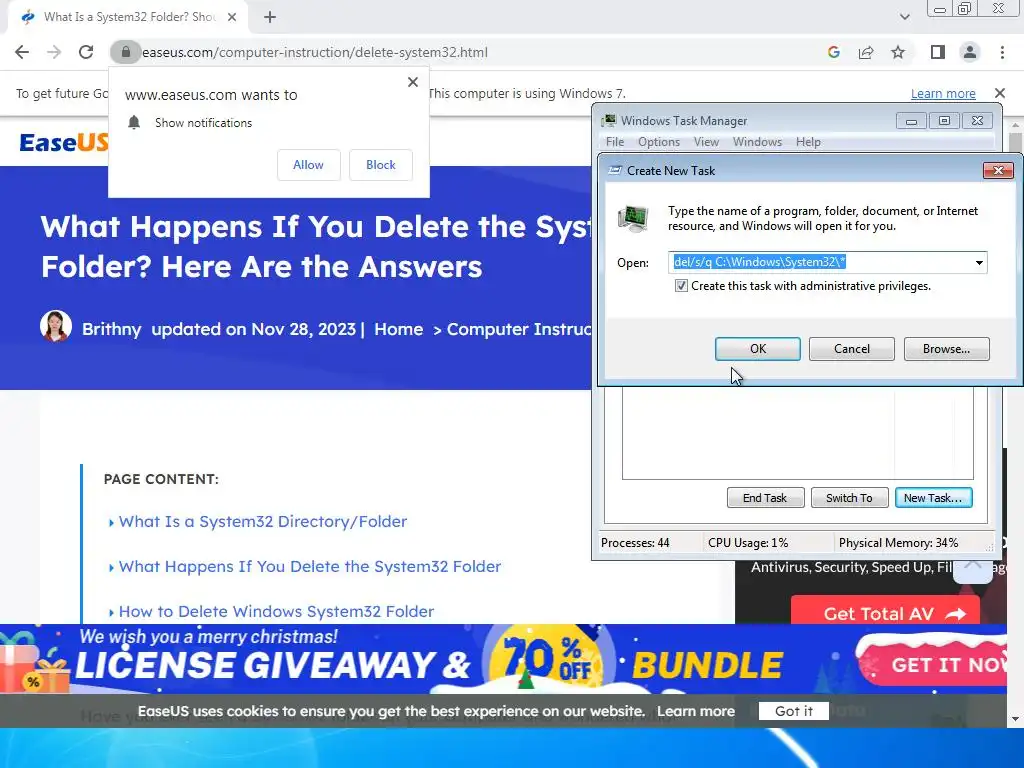1024x768 pixels.
Task: Expand the tab search chevron
Action: tap(904, 17)
